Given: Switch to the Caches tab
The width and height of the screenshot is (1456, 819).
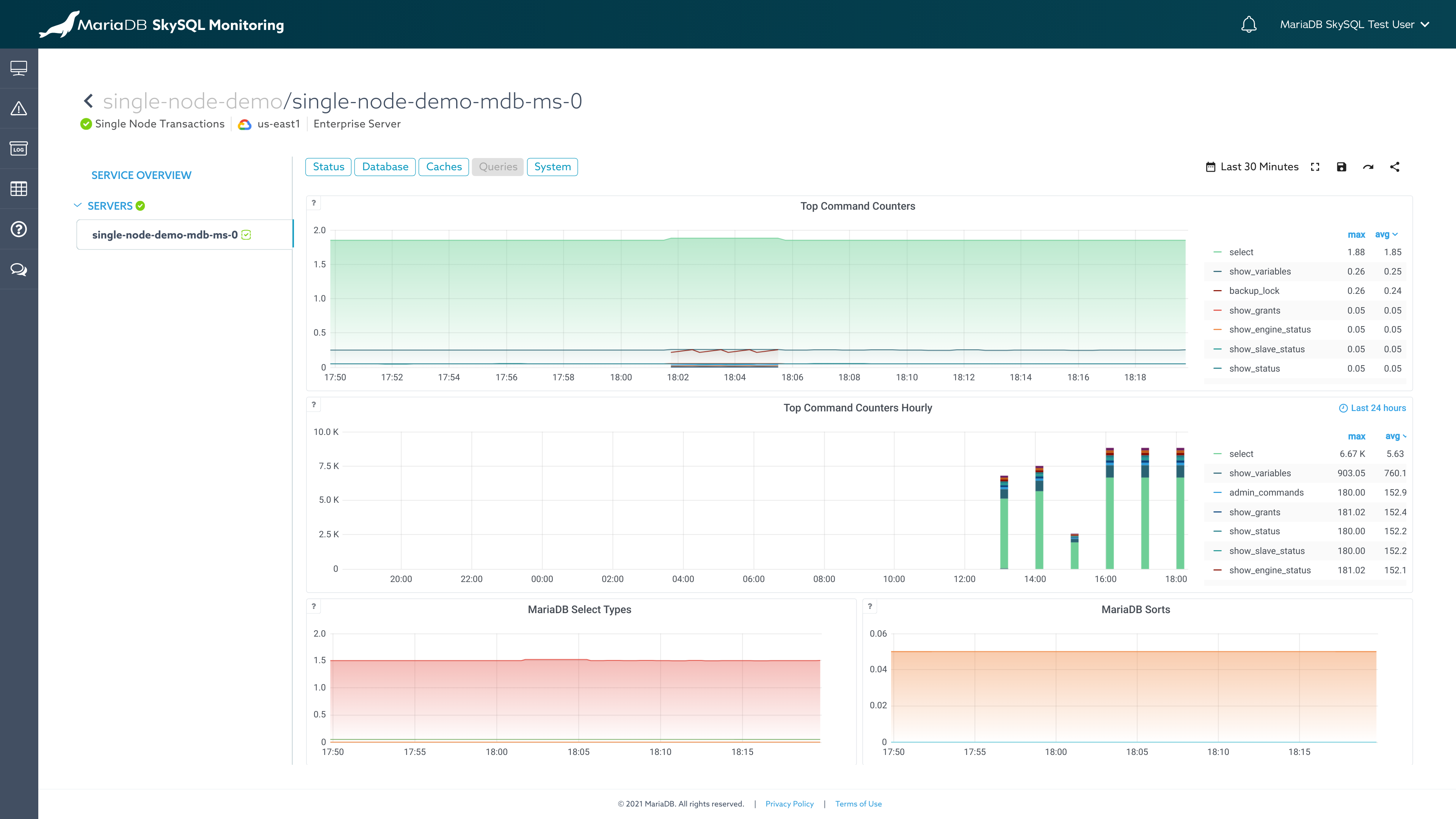Looking at the screenshot, I should [x=444, y=167].
